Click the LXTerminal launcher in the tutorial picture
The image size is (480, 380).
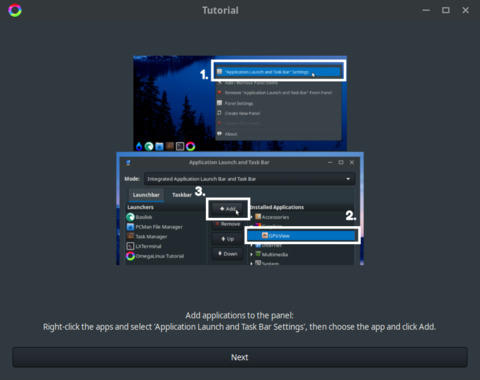click(x=144, y=246)
